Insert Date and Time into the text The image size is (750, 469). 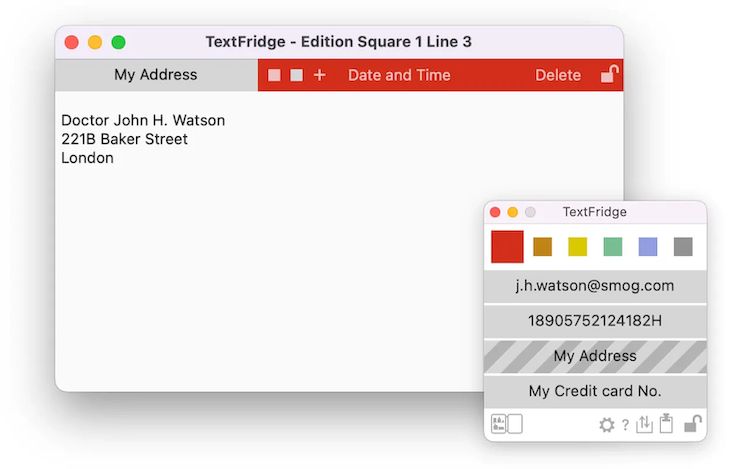399,75
